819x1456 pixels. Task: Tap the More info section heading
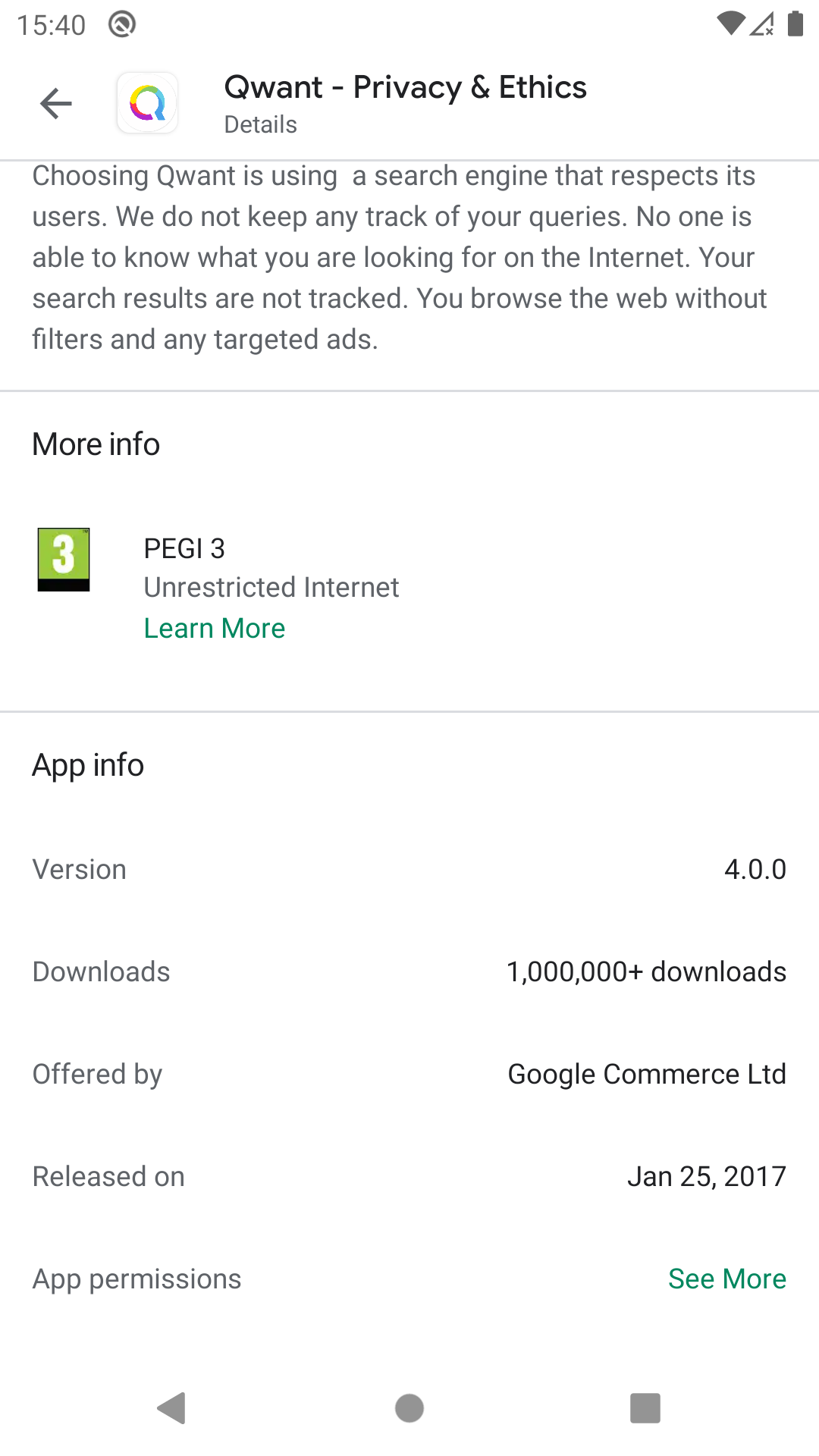pos(96,444)
